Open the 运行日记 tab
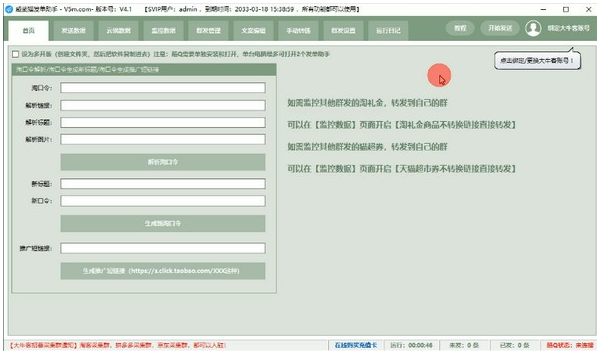The height and width of the screenshot is (360, 597). tap(388, 30)
